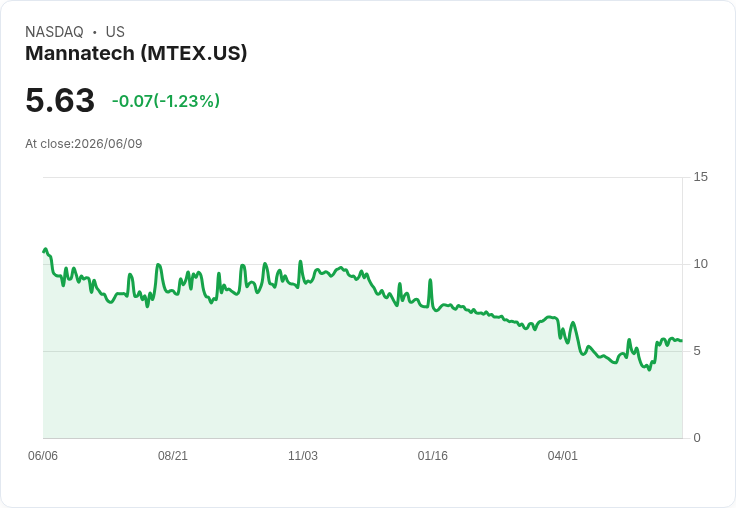Click the At close 2026/06/09 text
The height and width of the screenshot is (508, 736).
click(x=84, y=144)
